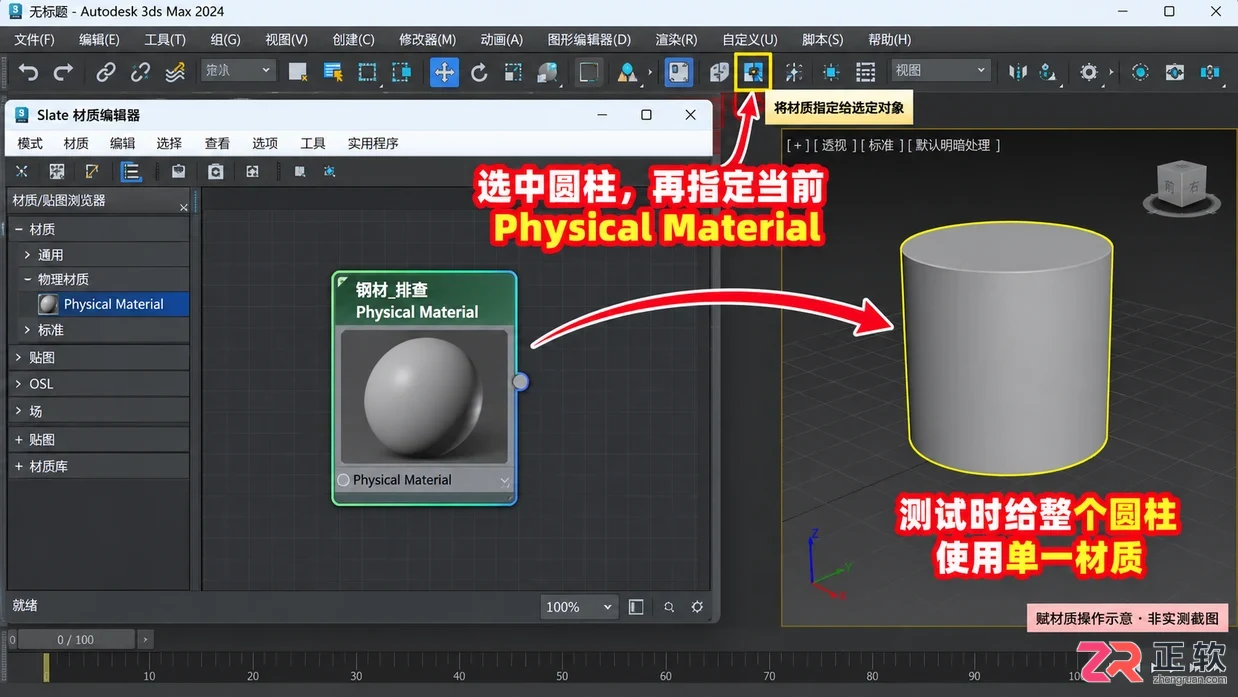Click Assign Material to Selection icon
The image size is (1238, 697).
coord(753,72)
